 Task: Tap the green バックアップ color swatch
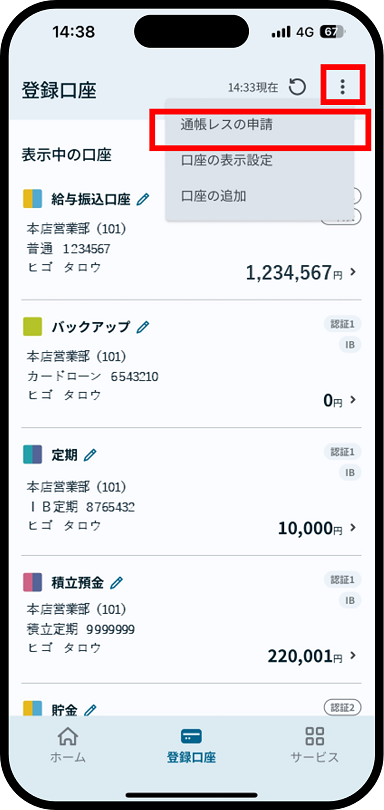[x=33, y=326]
